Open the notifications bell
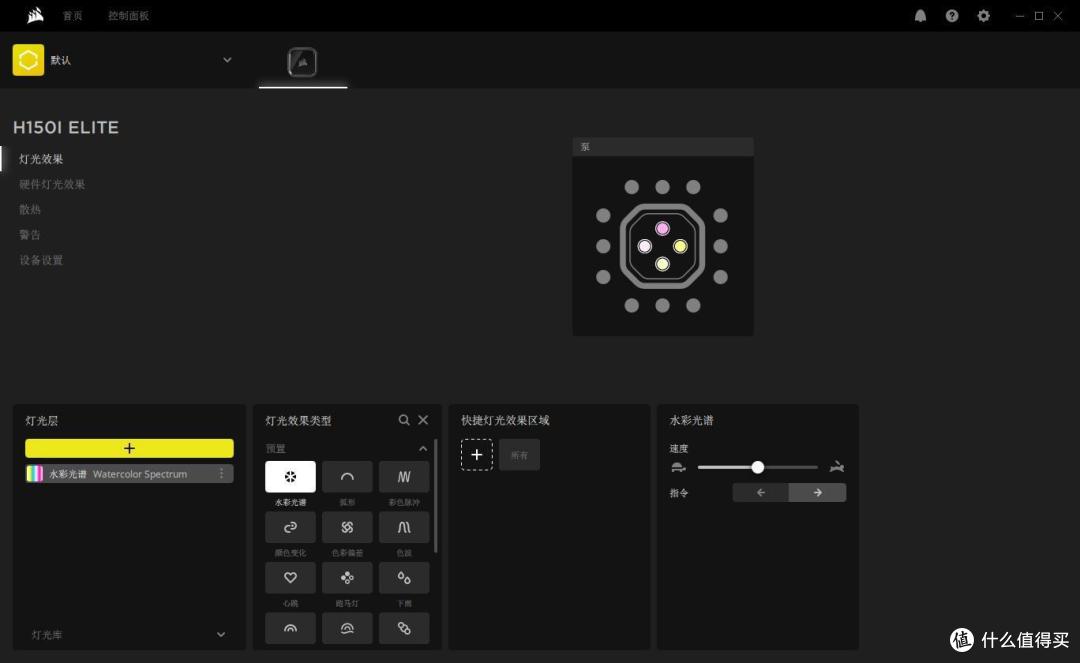This screenshot has width=1080, height=663. coord(920,16)
